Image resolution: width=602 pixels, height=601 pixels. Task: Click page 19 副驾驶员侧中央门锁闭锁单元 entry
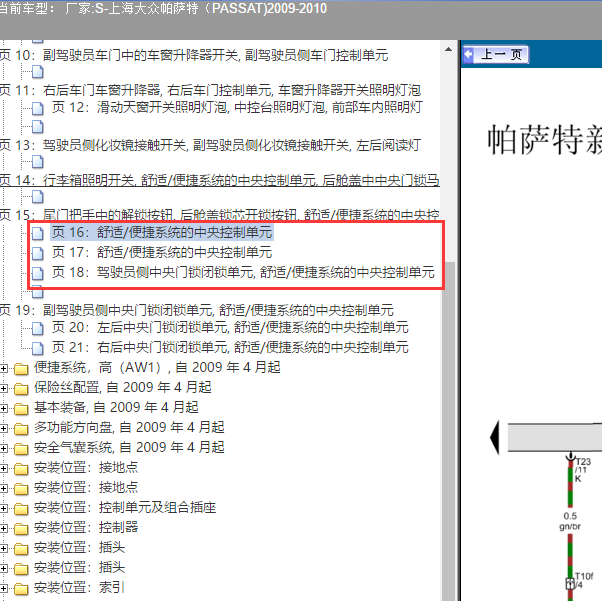[x=197, y=310]
